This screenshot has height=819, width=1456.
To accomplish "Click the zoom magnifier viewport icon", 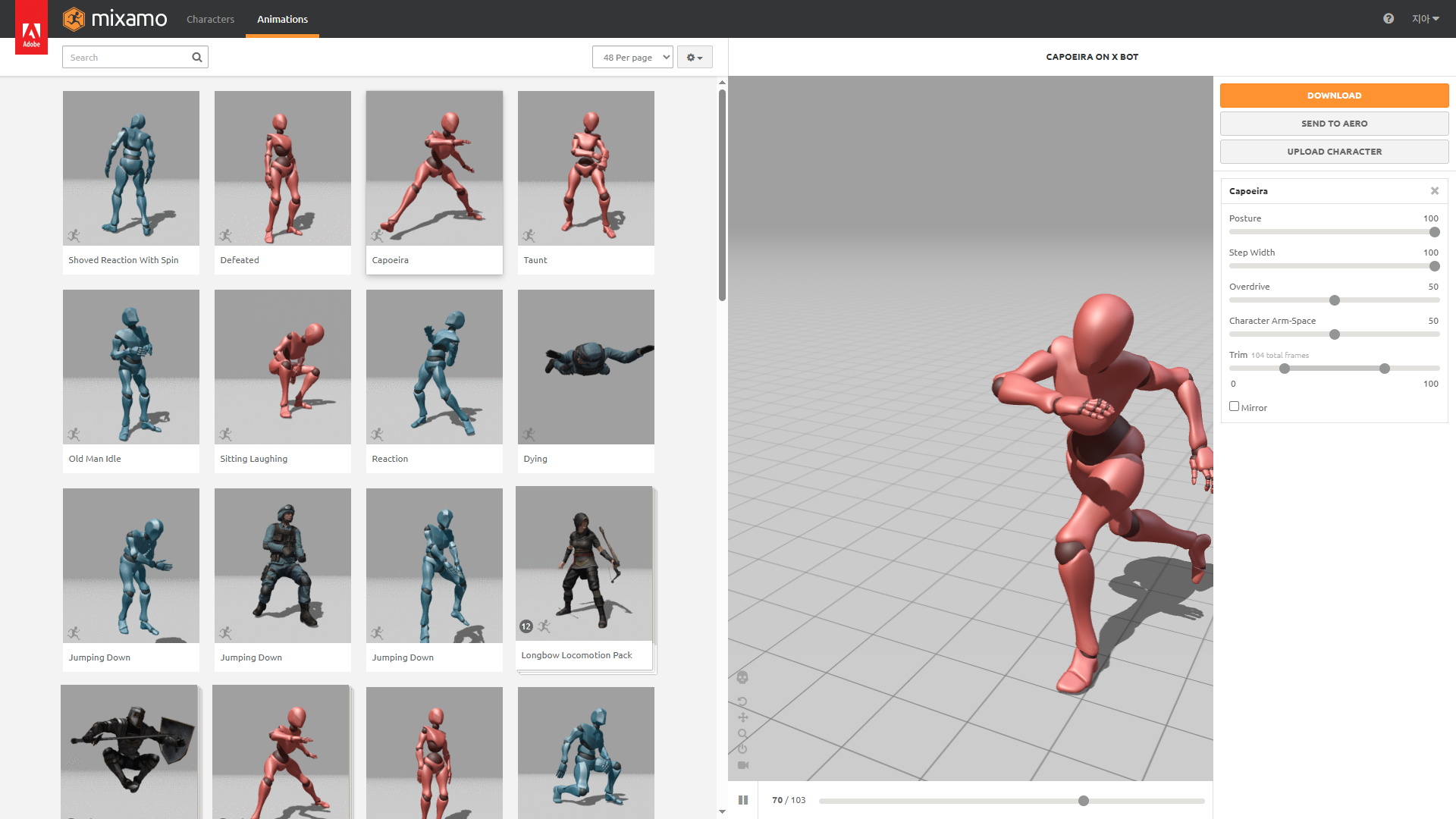I will pyautogui.click(x=742, y=733).
